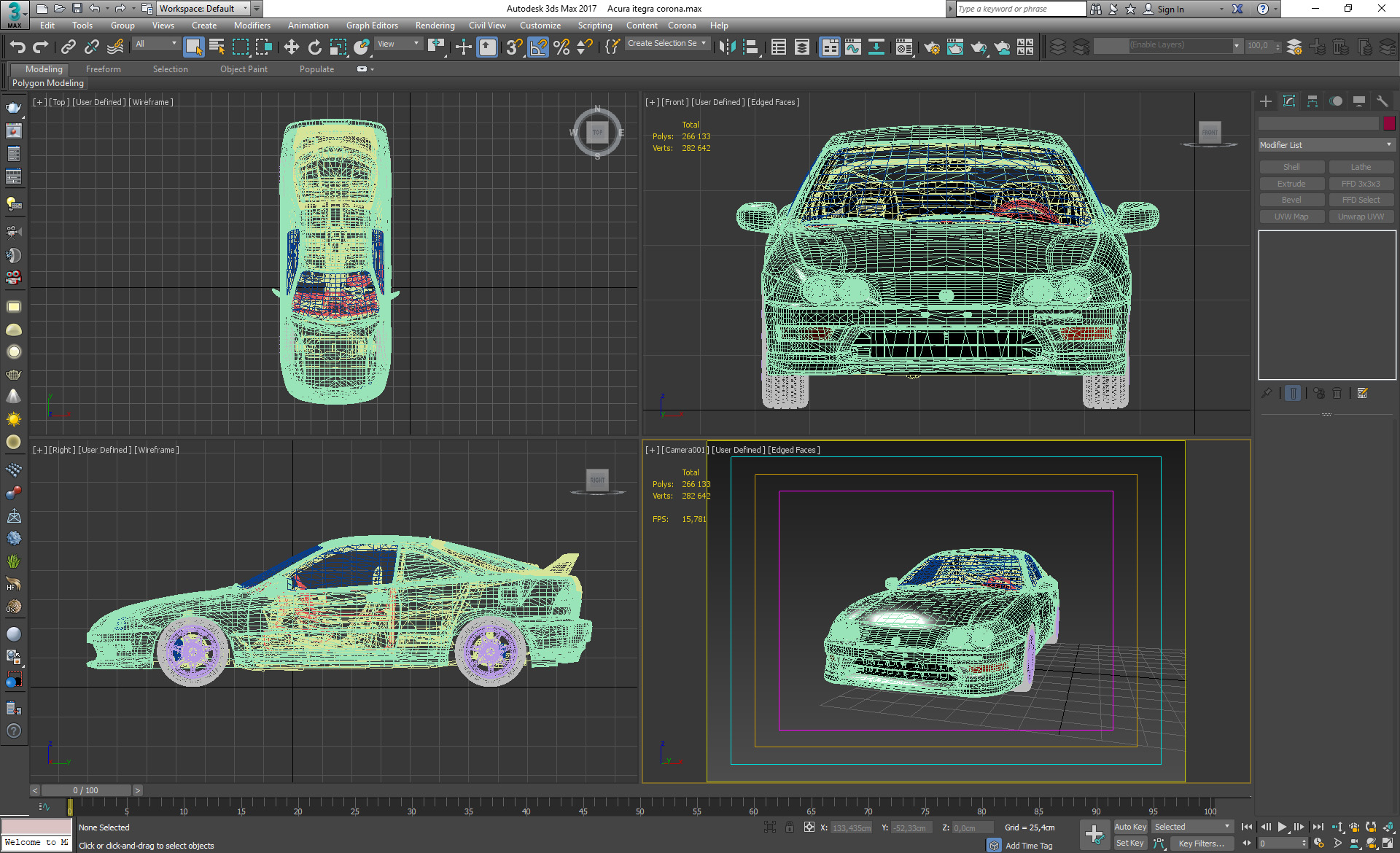Screen dimensions: 1400x853
Task: Click the Edit Named Selection Sets icon
Action: tap(612, 47)
